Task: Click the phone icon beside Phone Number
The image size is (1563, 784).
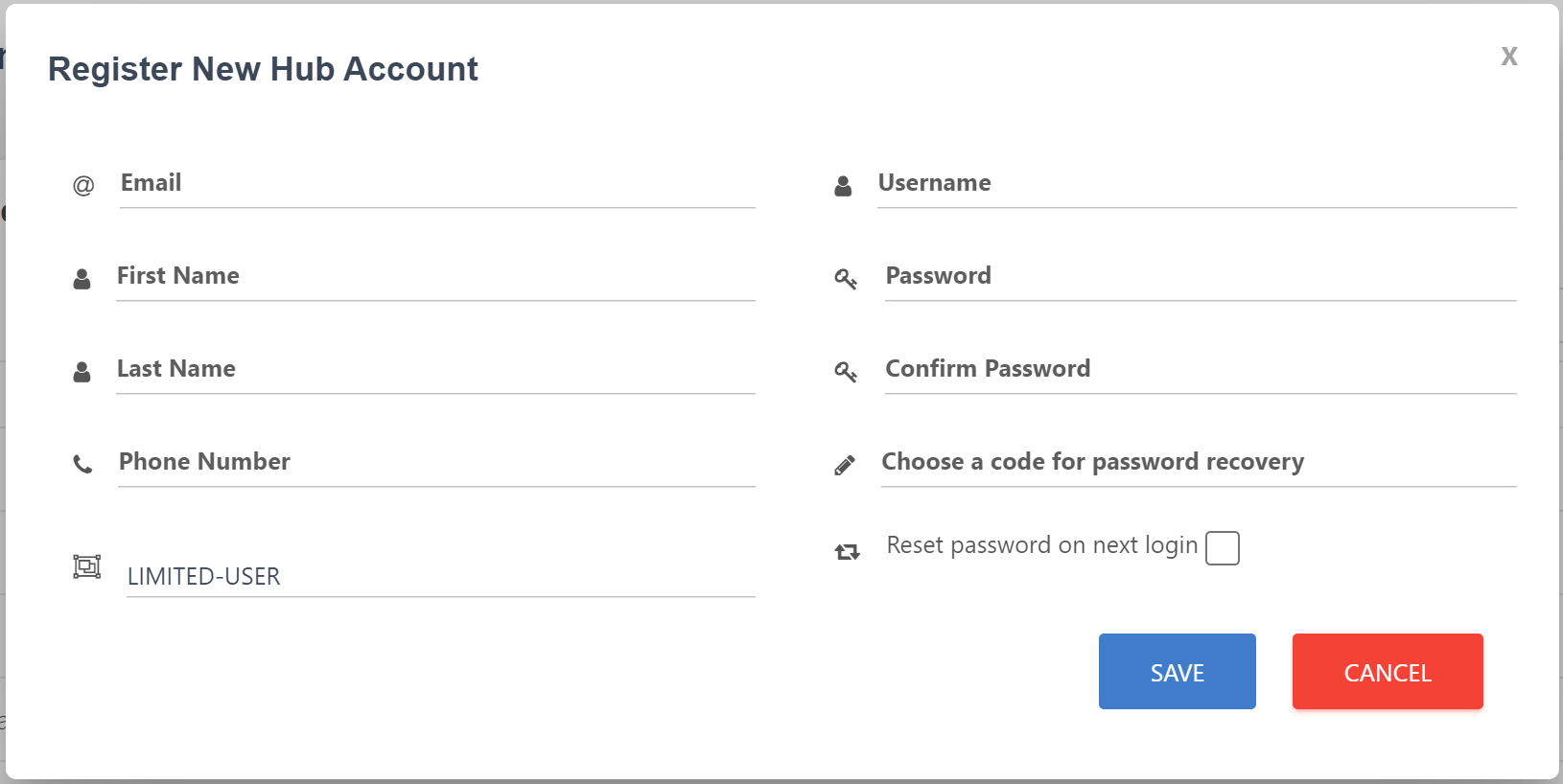Action: pyautogui.click(x=83, y=465)
